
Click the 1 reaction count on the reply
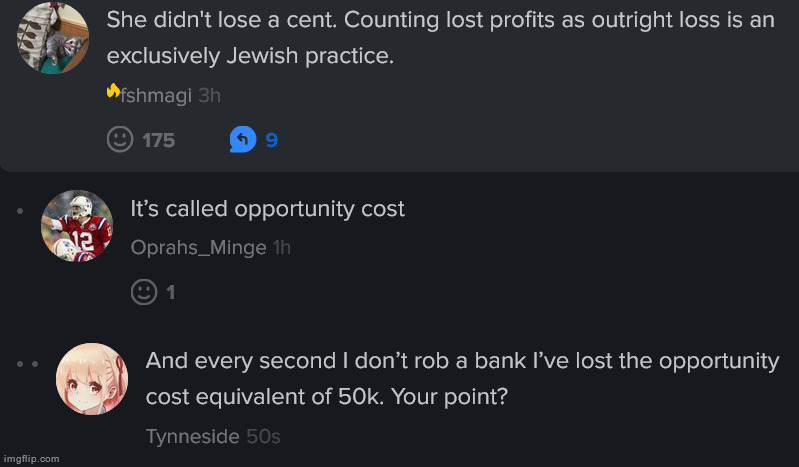coord(171,292)
